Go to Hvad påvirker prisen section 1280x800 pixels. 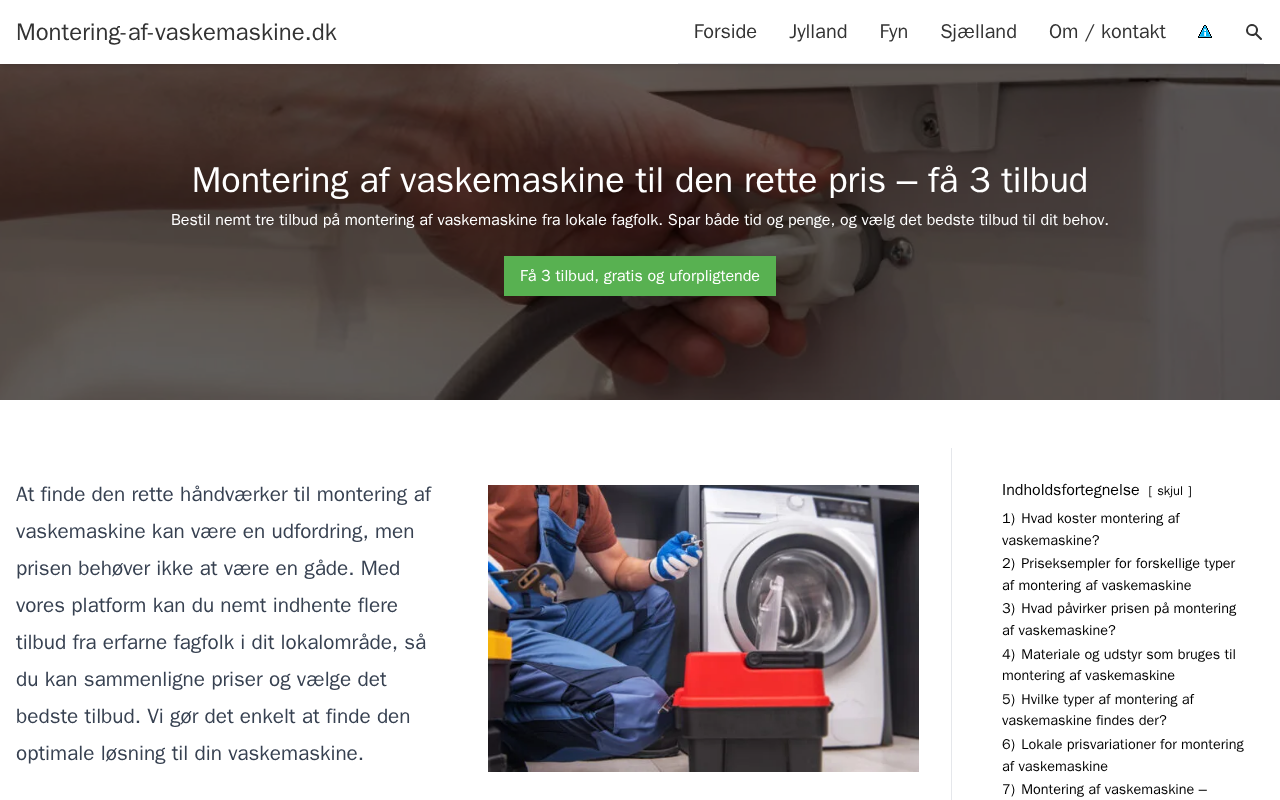[x=1119, y=619]
